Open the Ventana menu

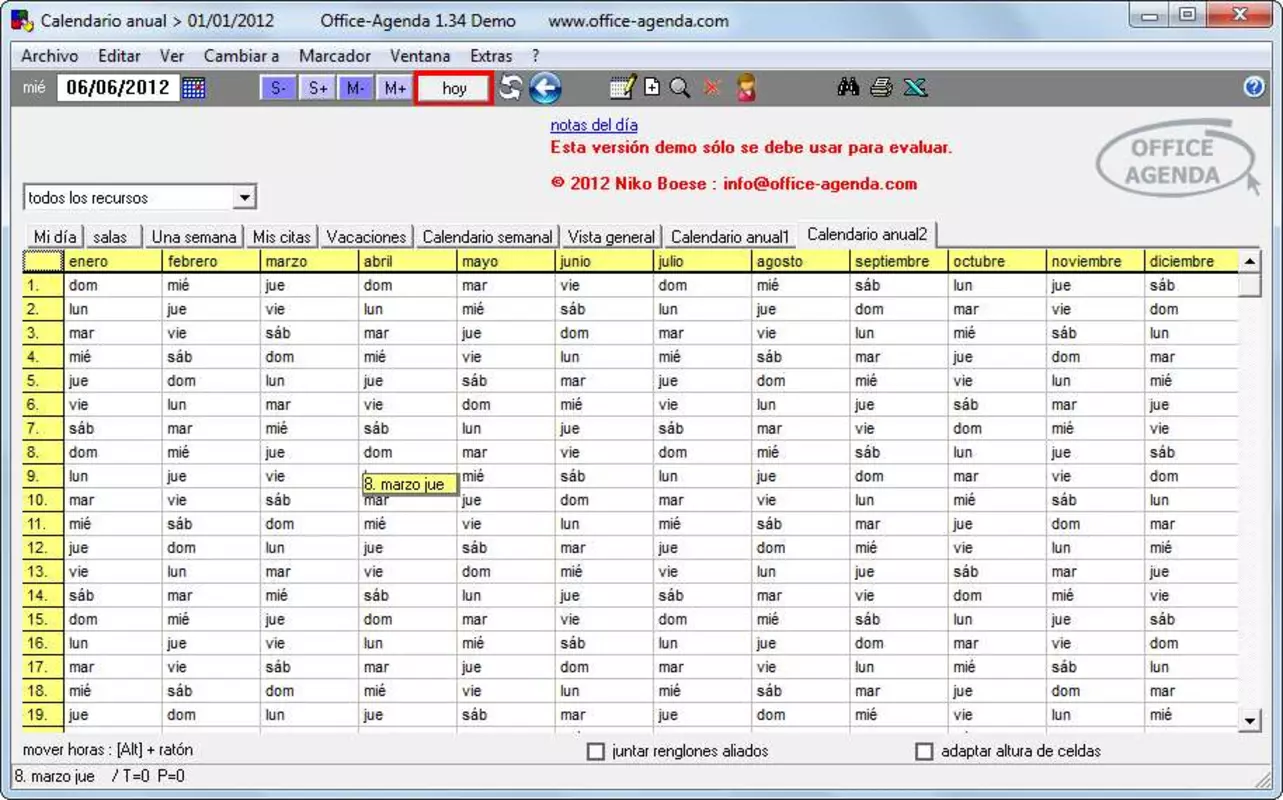420,56
